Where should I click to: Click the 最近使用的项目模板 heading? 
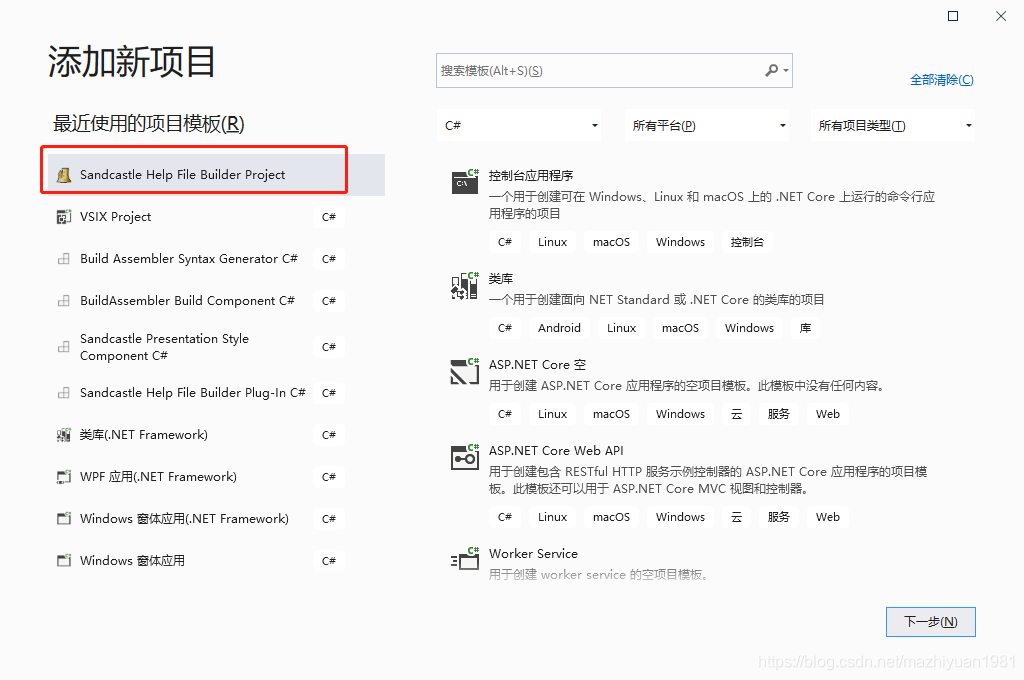[148, 123]
